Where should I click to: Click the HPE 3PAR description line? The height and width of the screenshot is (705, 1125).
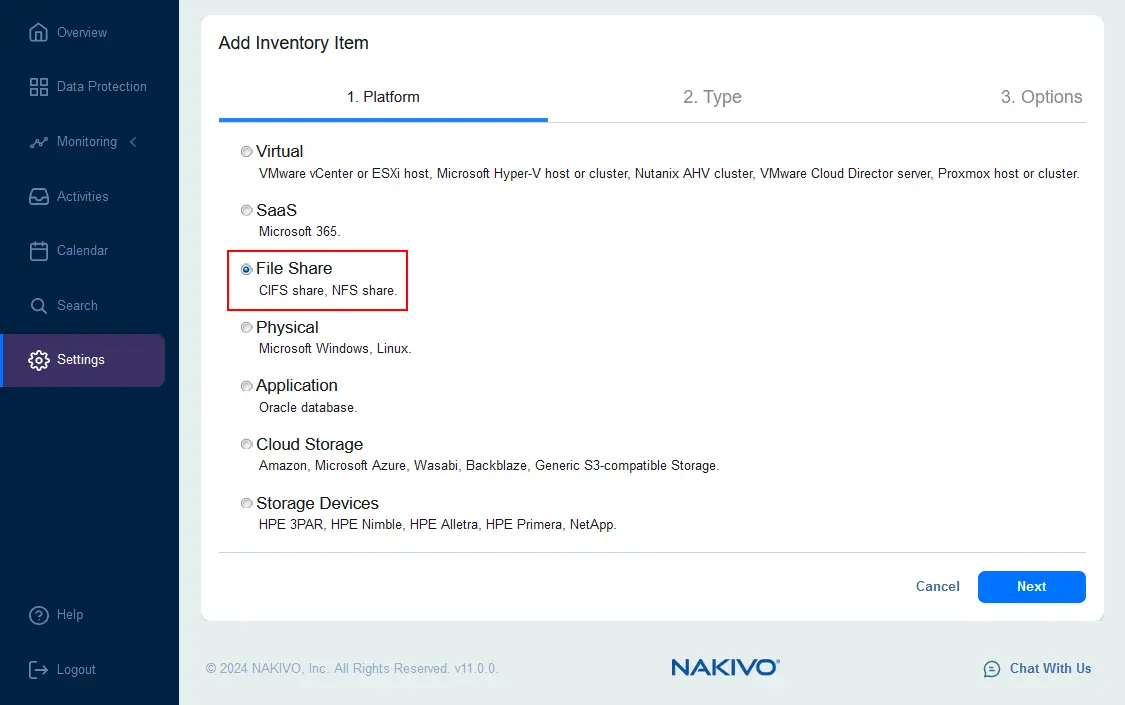pyautogui.click(x=438, y=524)
